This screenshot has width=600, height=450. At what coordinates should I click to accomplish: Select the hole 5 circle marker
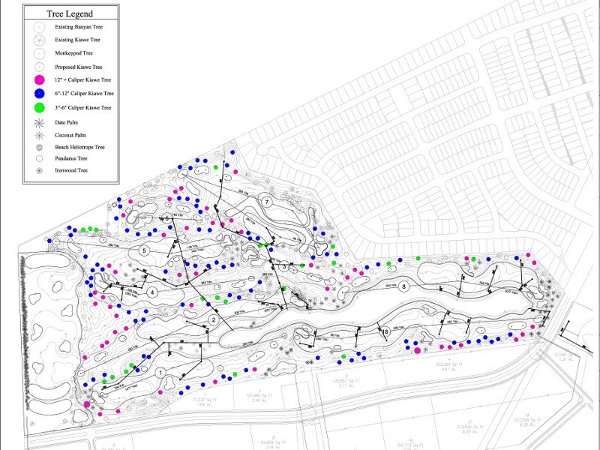145,250
